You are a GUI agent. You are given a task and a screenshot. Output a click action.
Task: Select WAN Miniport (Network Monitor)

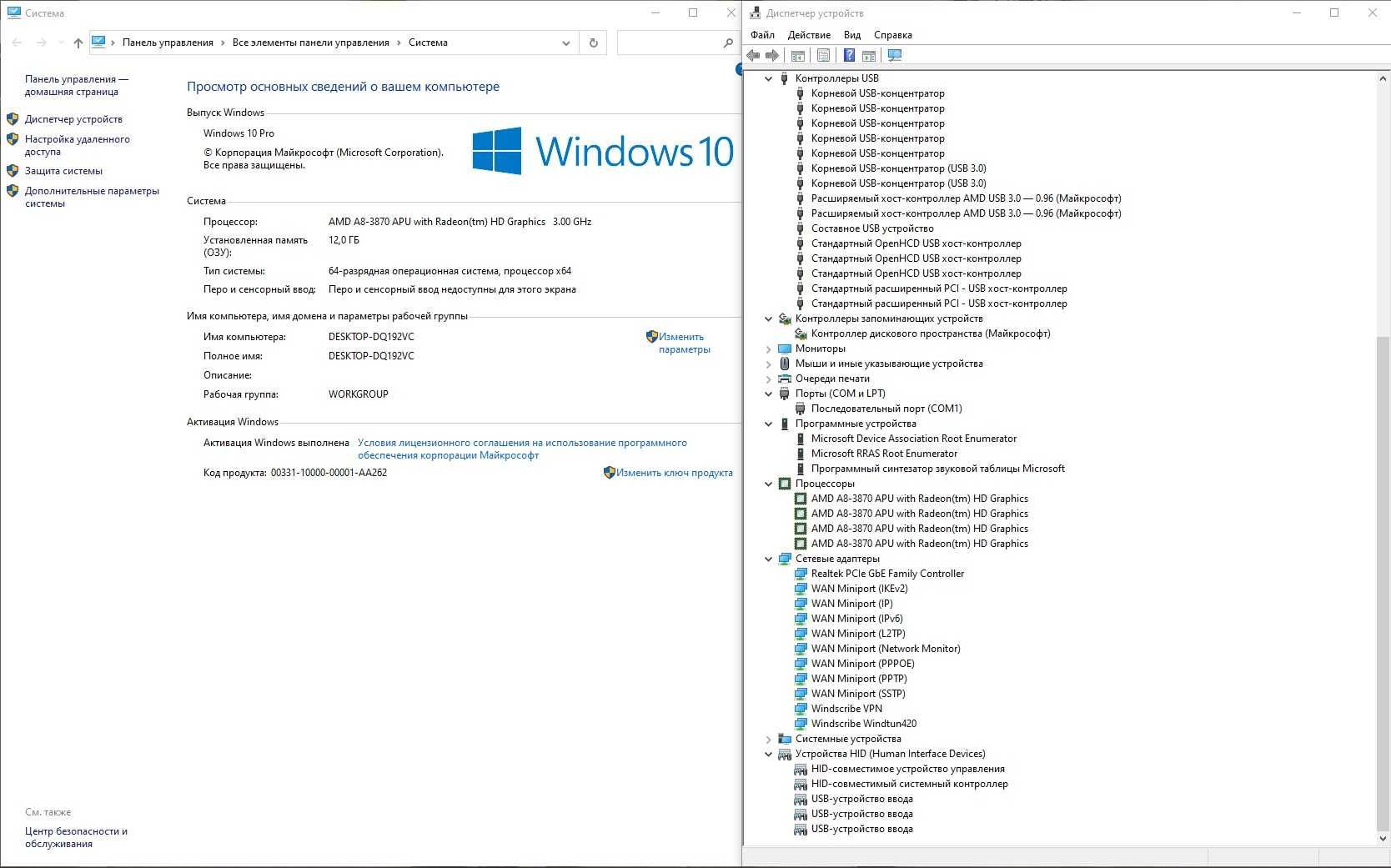[x=886, y=649]
